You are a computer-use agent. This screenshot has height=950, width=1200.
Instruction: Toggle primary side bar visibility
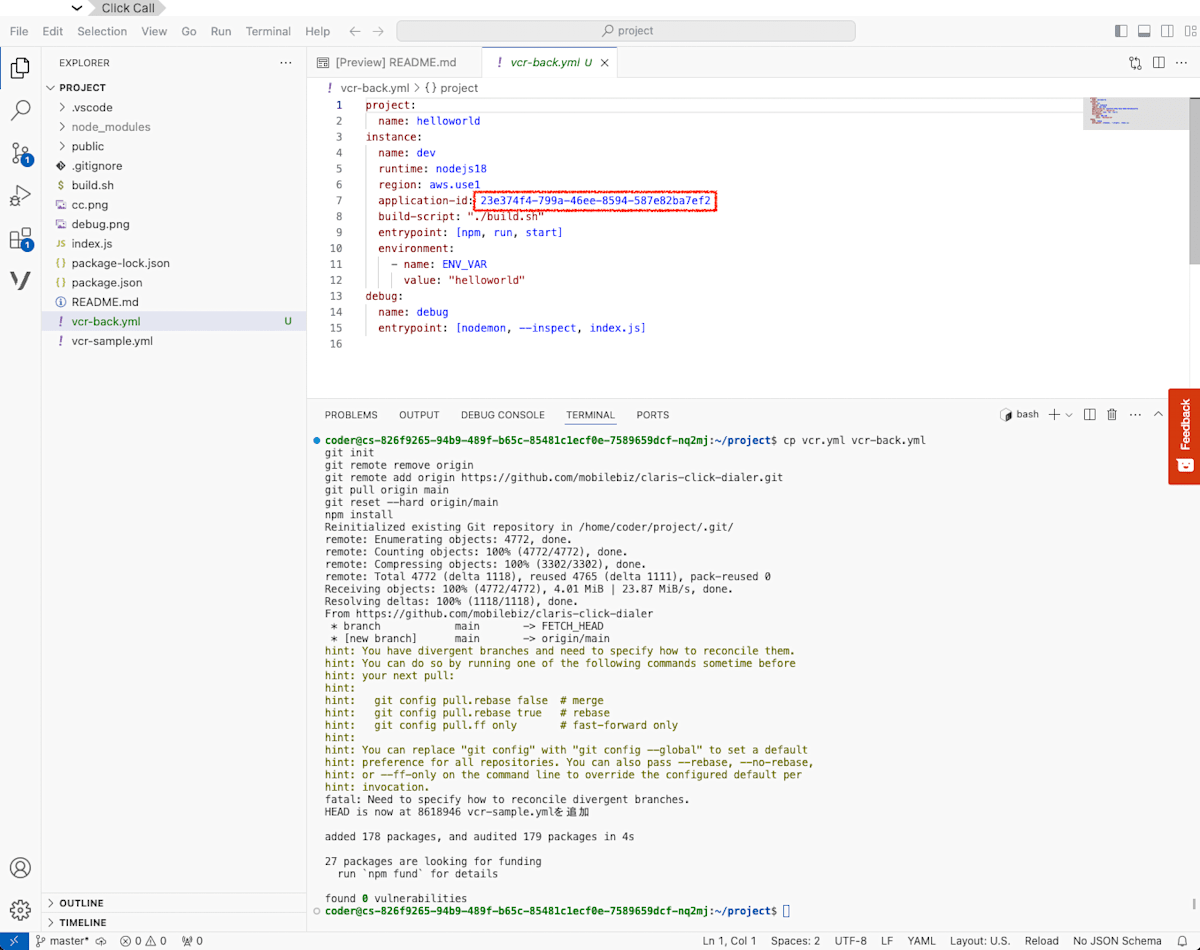pyautogui.click(x=1121, y=31)
